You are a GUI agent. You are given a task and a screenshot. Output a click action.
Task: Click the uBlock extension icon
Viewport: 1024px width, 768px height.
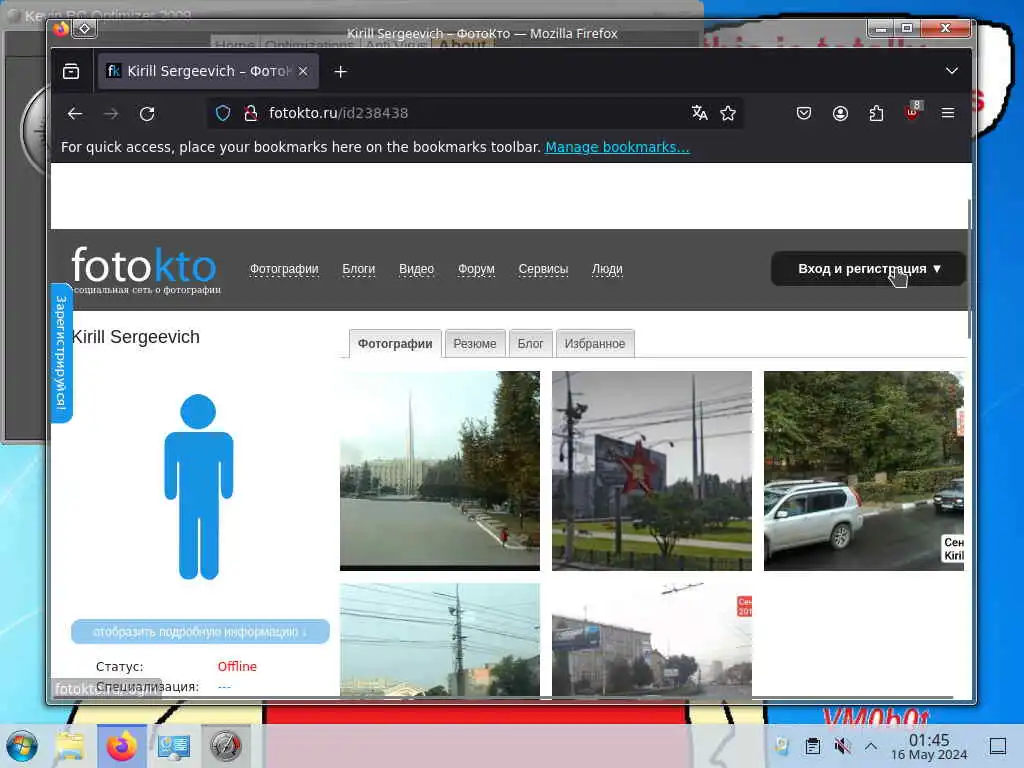click(x=913, y=112)
